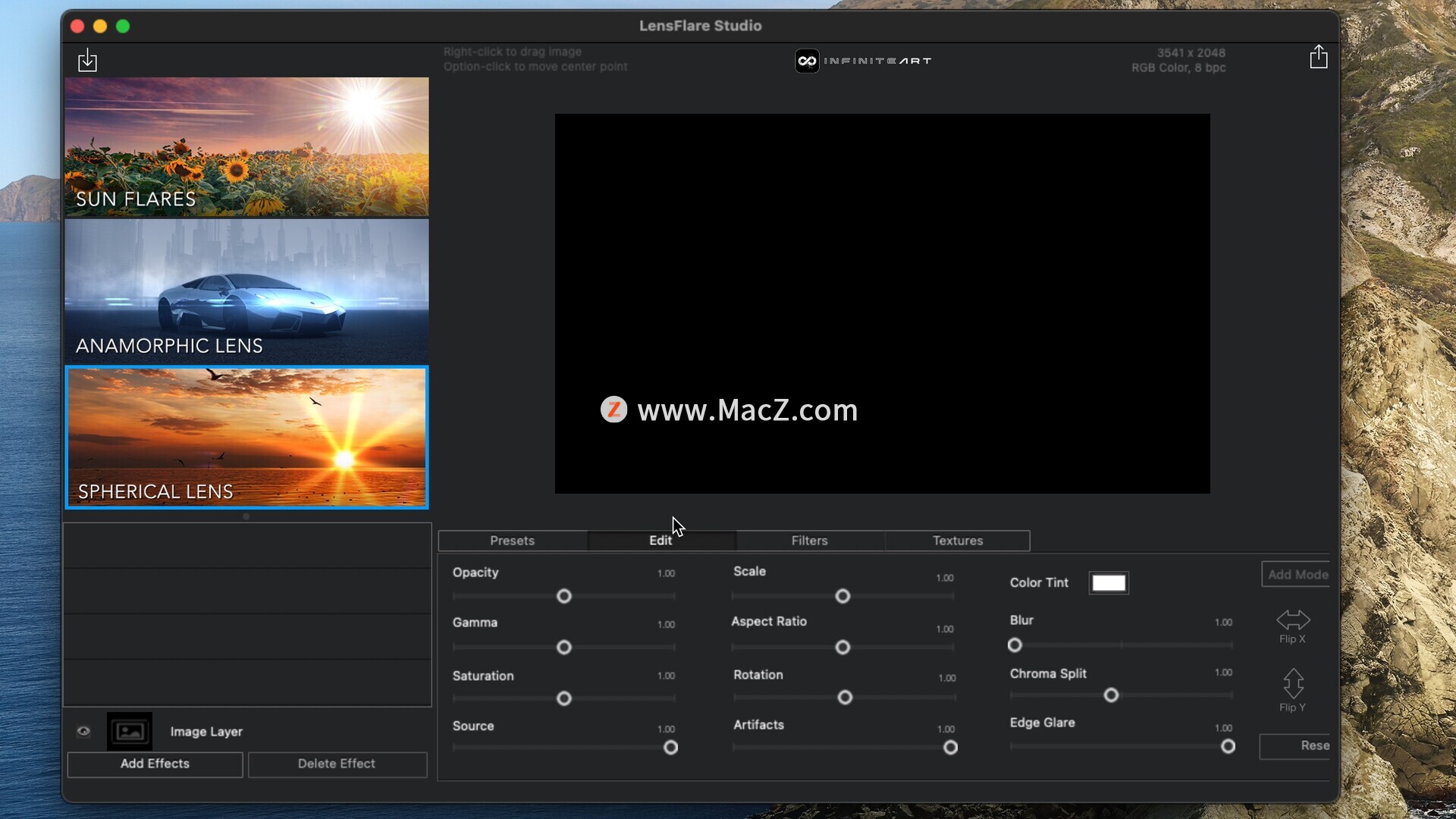
Task: Click the Blur 1.00 value
Action: coord(1223,622)
